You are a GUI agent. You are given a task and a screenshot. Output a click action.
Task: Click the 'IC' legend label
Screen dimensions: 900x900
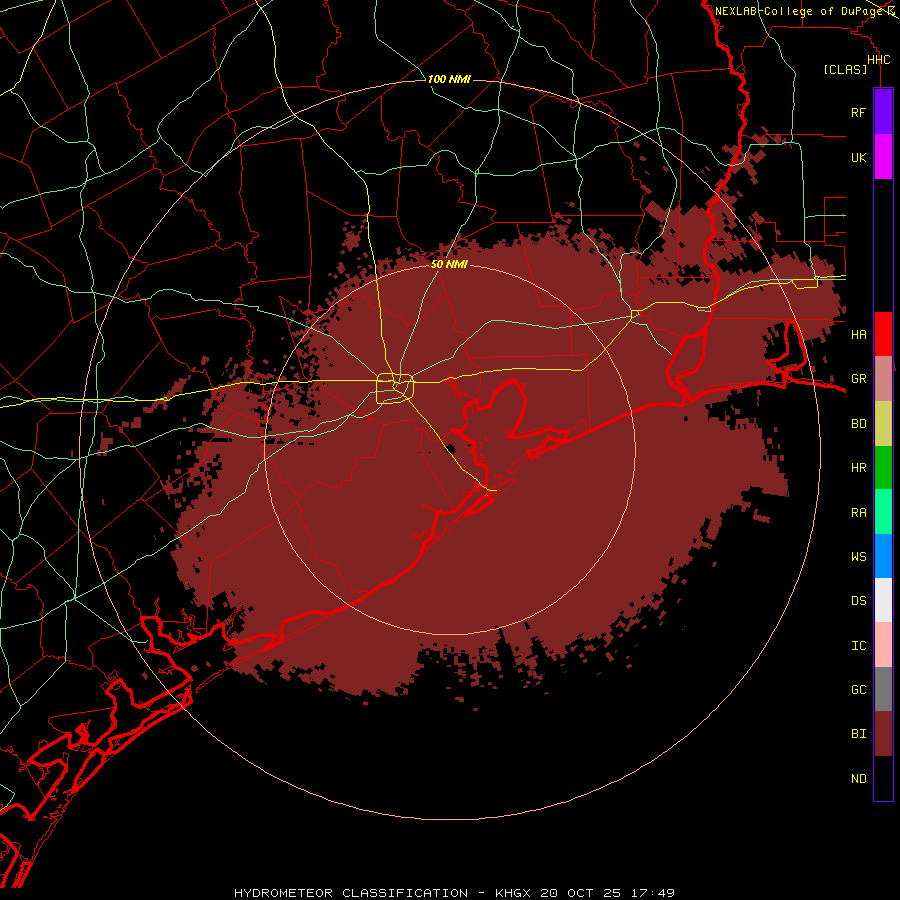pyautogui.click(x=859, y=646)
